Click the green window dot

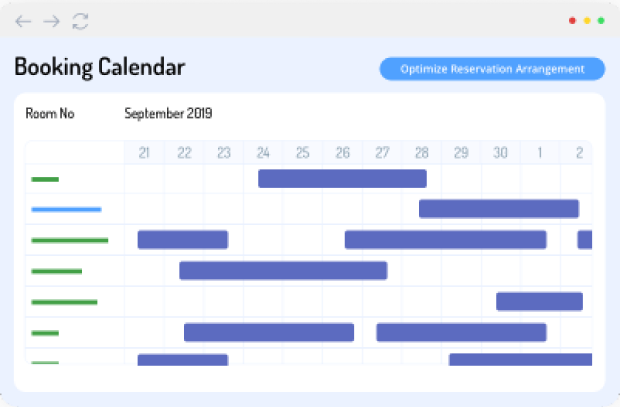coord(601,20)
